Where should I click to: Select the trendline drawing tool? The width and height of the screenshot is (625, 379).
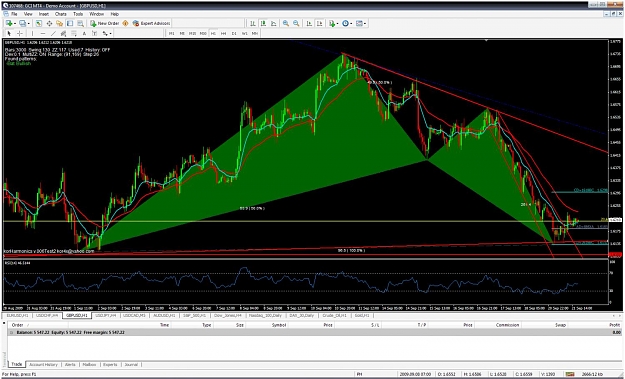tap(53, 33)
